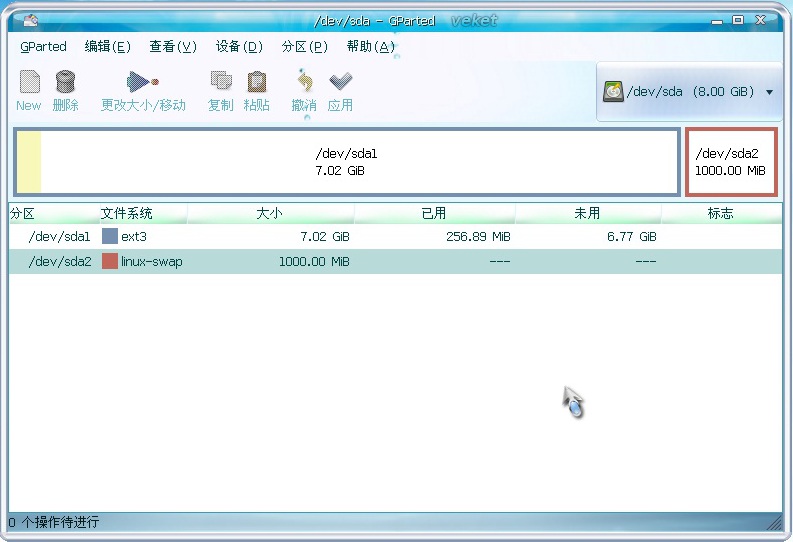Minimize the GParted window
The image size is (793, 542).
coord(717,21)
